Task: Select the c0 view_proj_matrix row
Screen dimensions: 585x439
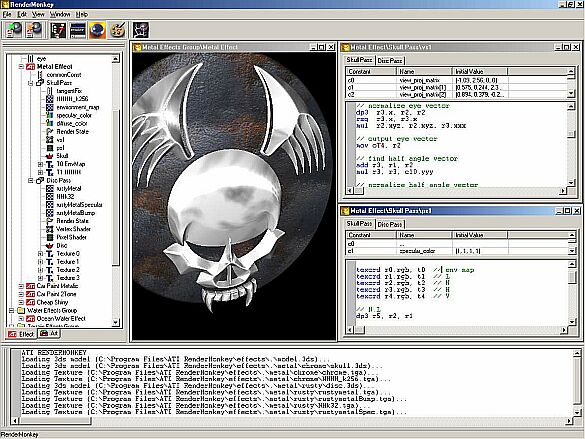Action: (457, 80)
